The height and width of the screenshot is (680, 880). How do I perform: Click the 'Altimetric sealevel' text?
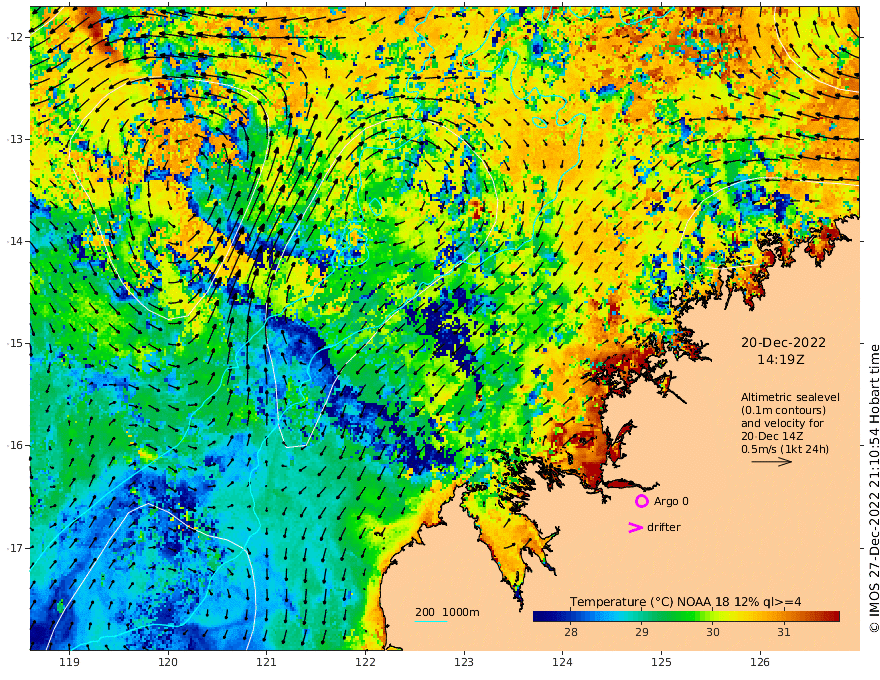click(790, 397)
